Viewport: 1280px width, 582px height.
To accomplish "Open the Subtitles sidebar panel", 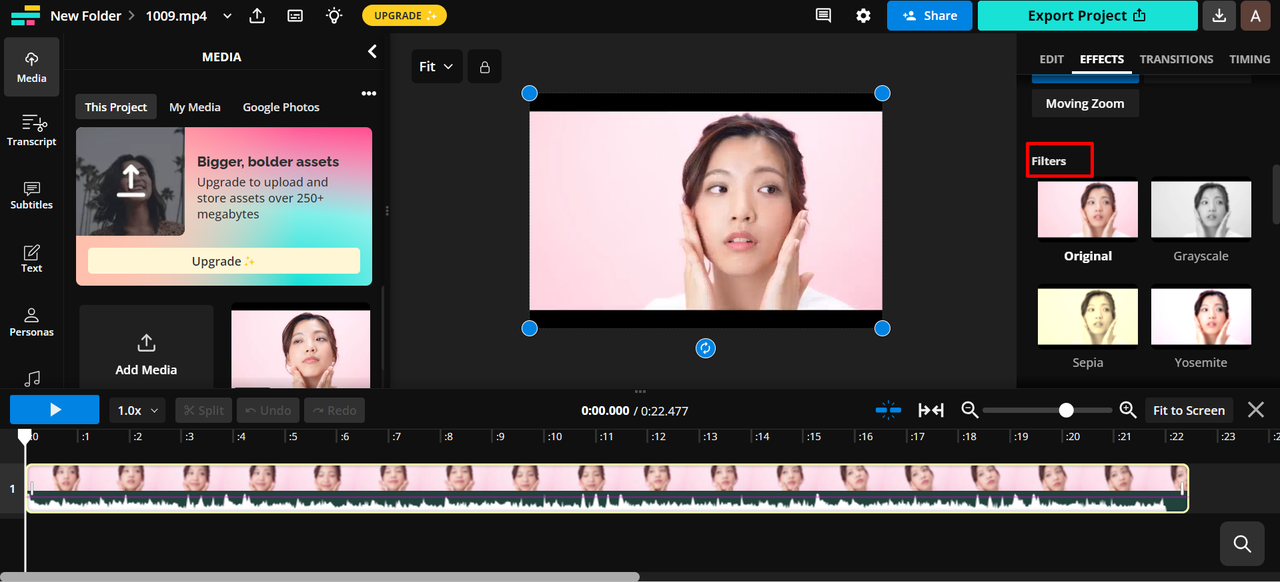I will [31, 195].
